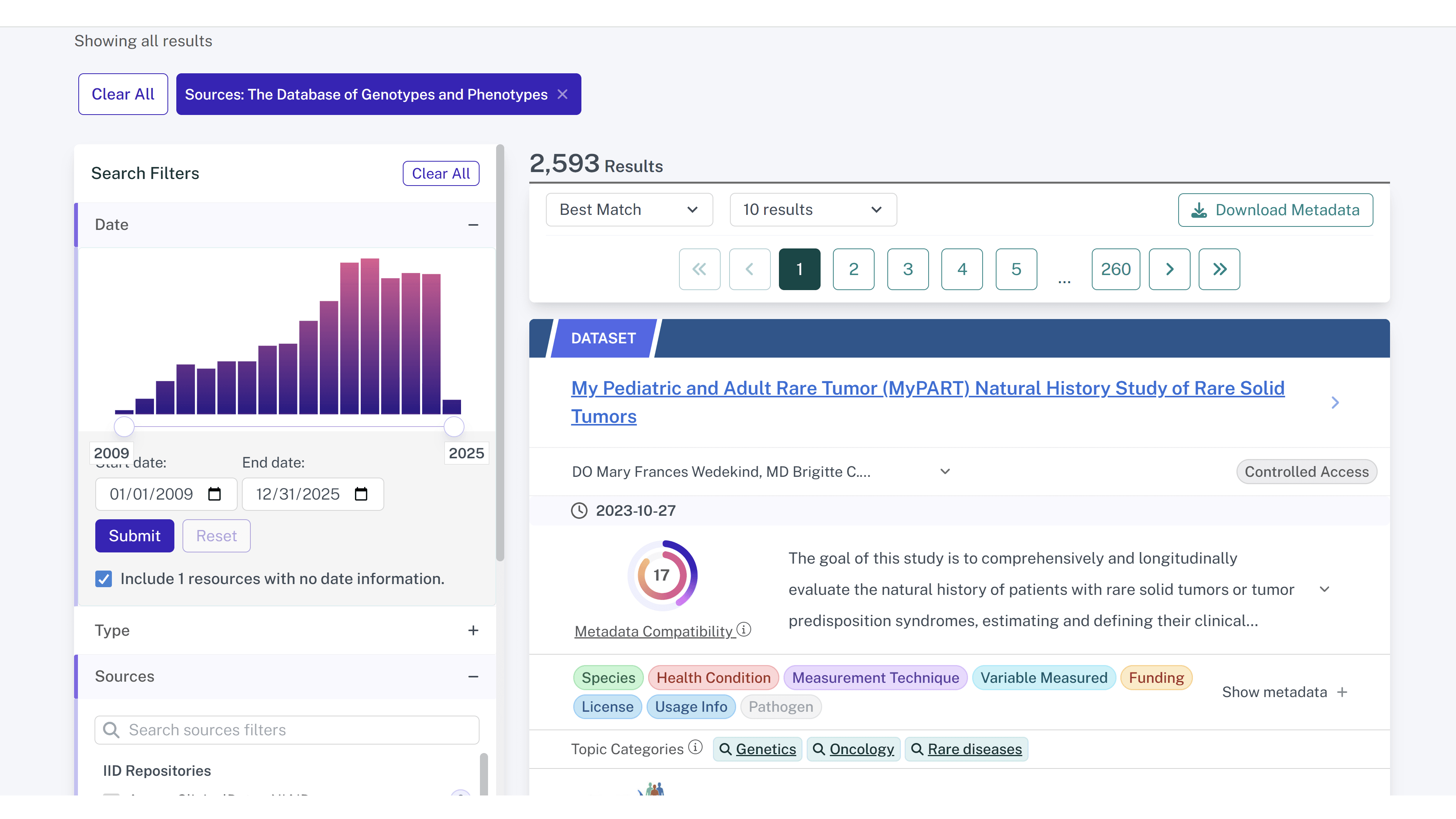Expand the Type filter section

click(473, 630)
